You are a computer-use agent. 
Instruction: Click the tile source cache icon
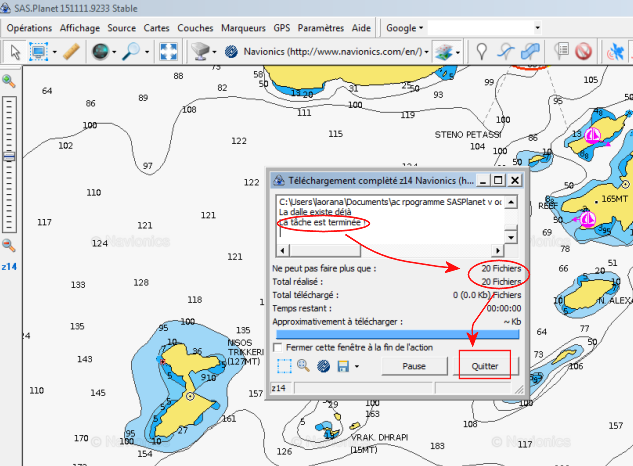click(201, 52)
